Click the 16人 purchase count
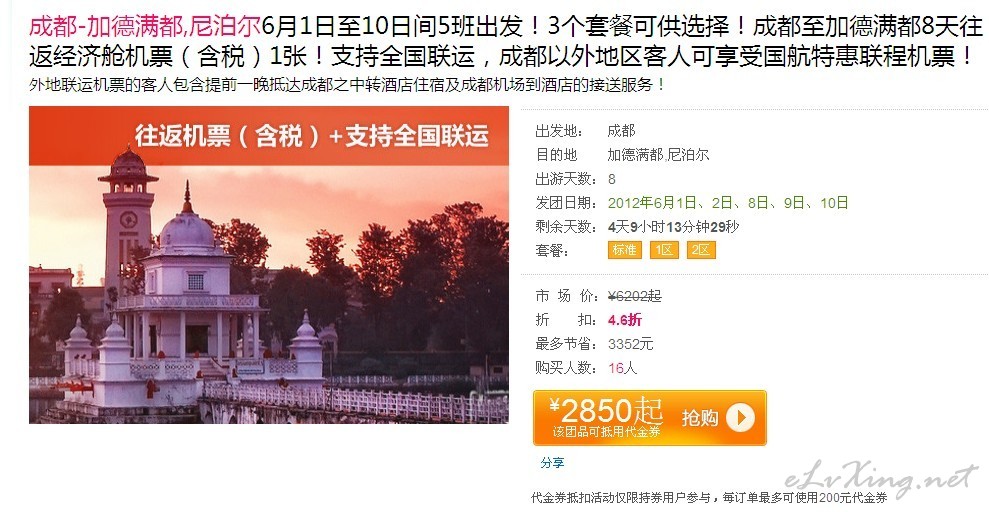The height and width of the screenshot is (512, 989). pos(623,368)
